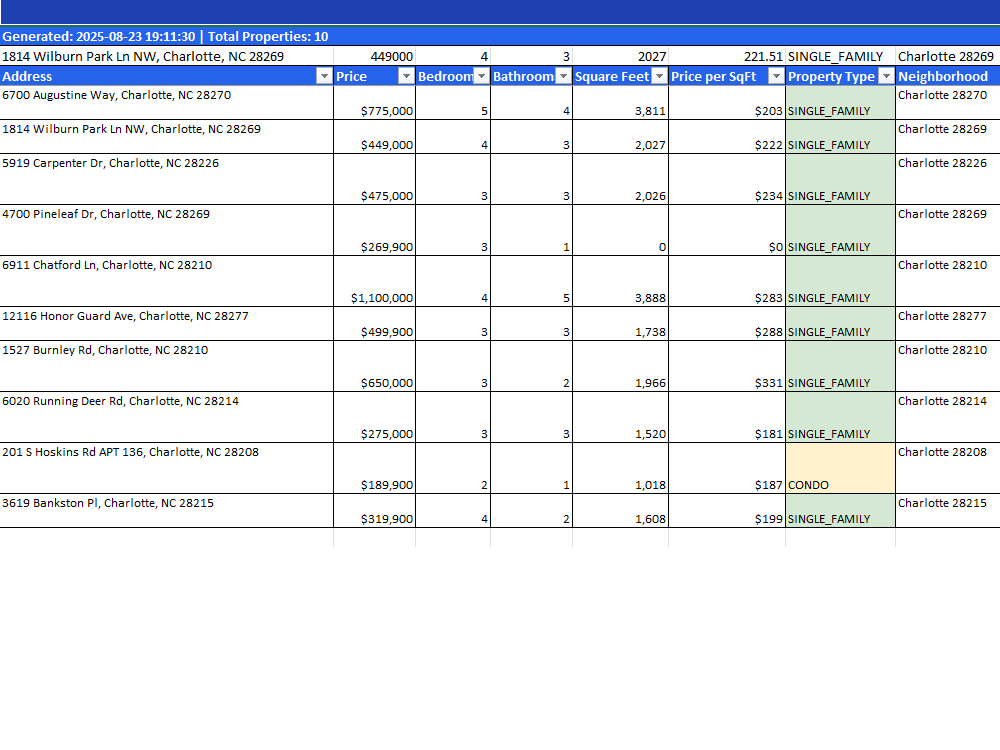Click the Charlotte 28277 neighborhood cell

click(x=948, y=324)
